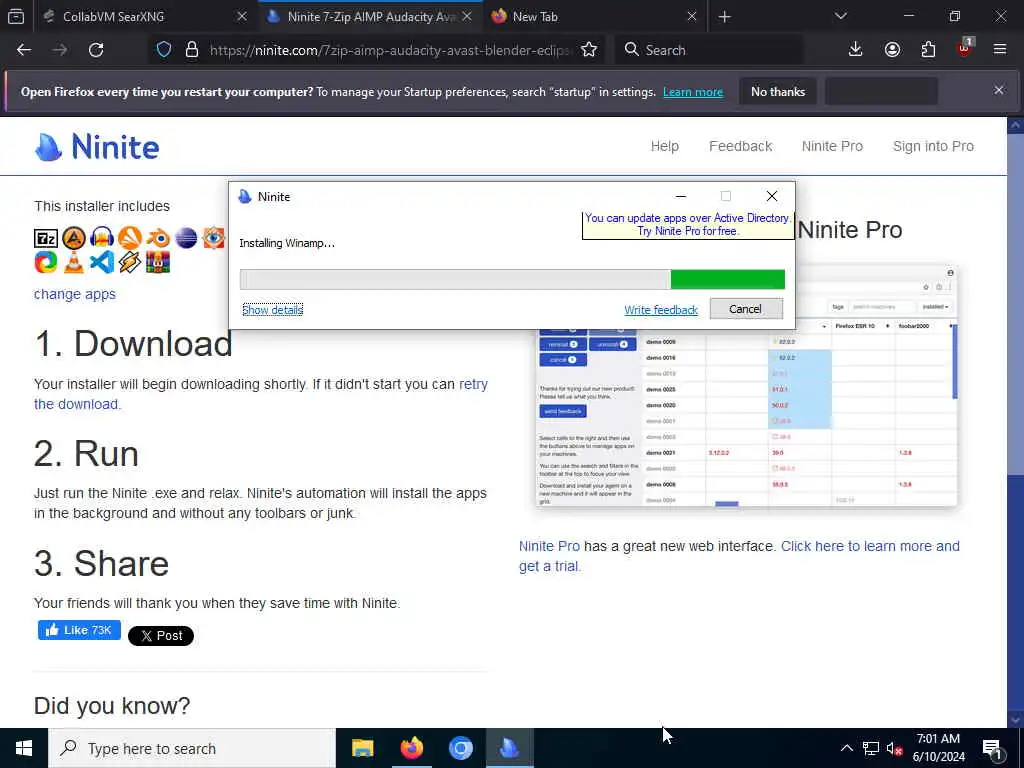Click the 7-Zip app icon

pyautogui.click(x=46, y=238)
